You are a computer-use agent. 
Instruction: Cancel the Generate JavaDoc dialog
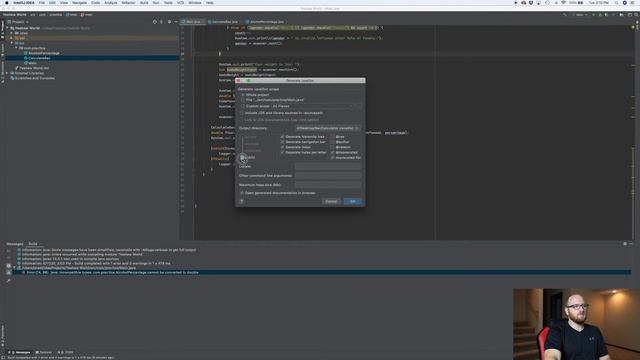click(x=331, y=201)
